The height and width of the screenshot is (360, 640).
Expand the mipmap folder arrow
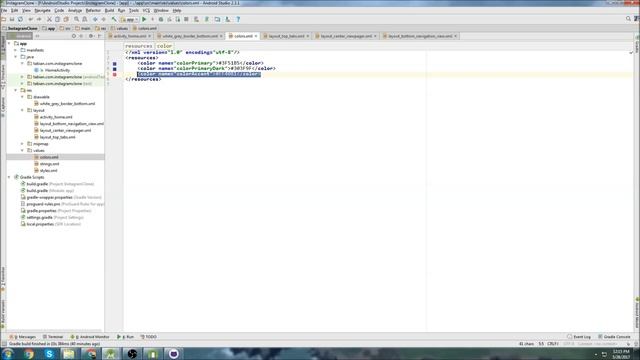tap(22, 144)
